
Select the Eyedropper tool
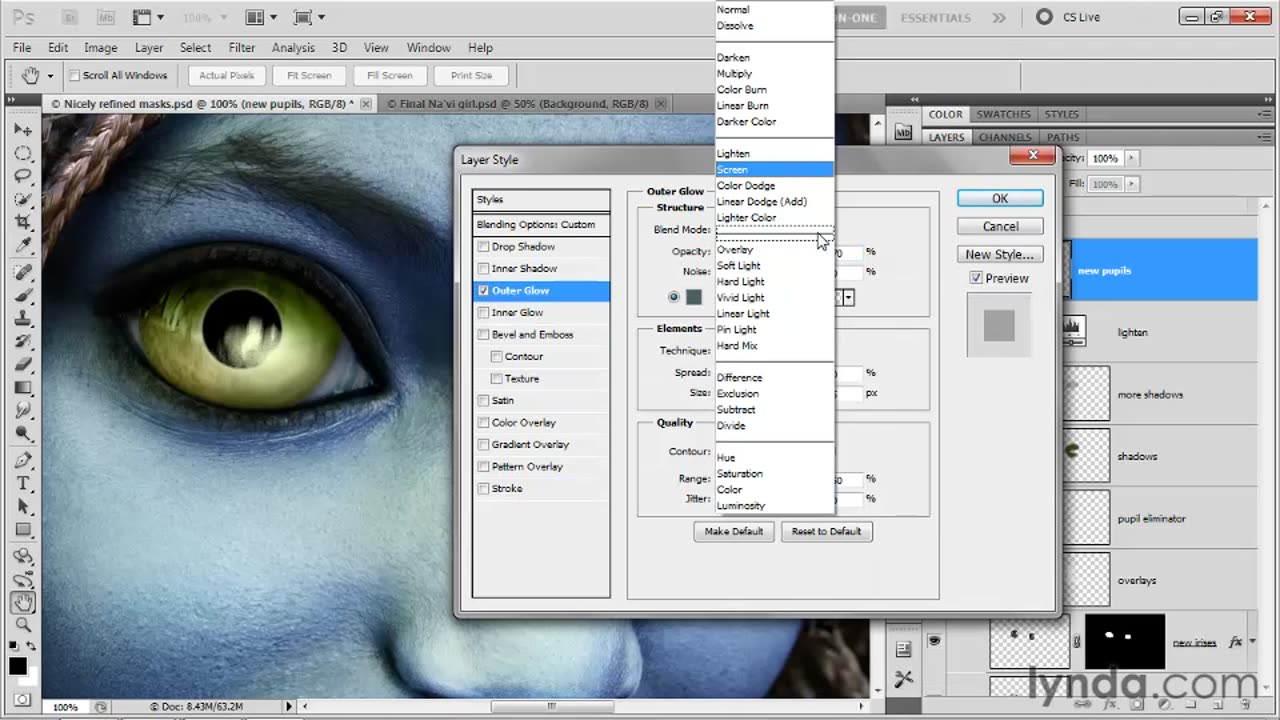coord(22,244)
